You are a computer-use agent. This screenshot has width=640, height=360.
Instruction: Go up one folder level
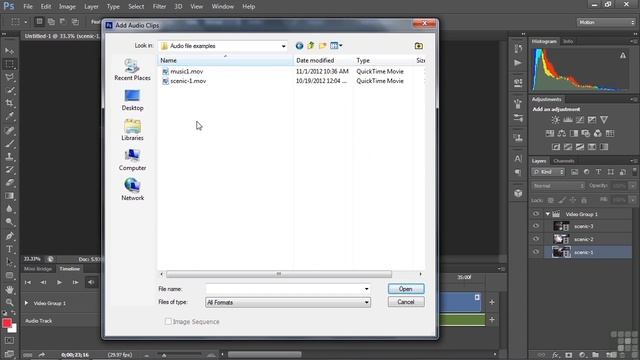(311, 46)
